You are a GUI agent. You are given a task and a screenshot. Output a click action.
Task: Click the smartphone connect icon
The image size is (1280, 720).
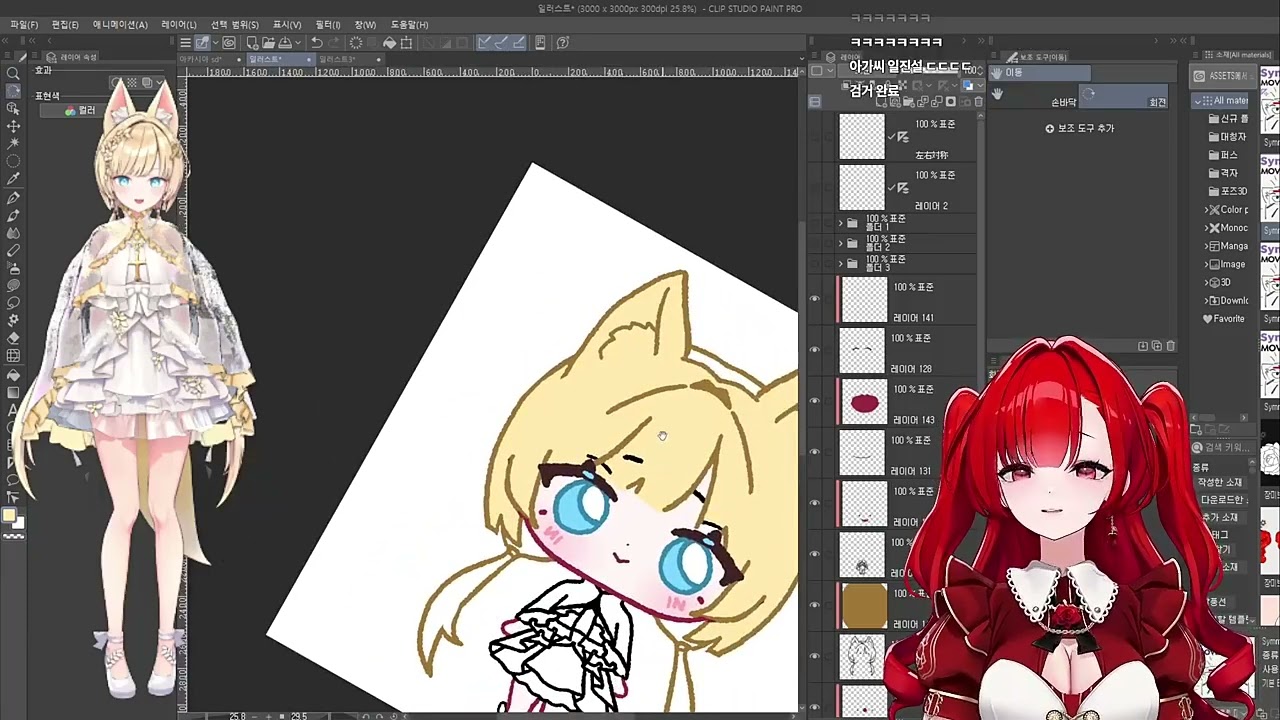(540, 42)
